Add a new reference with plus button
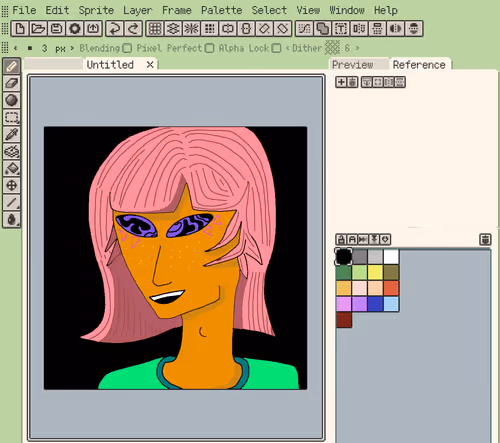The width and height of the screenshot is (500, 443). (341, 82)
